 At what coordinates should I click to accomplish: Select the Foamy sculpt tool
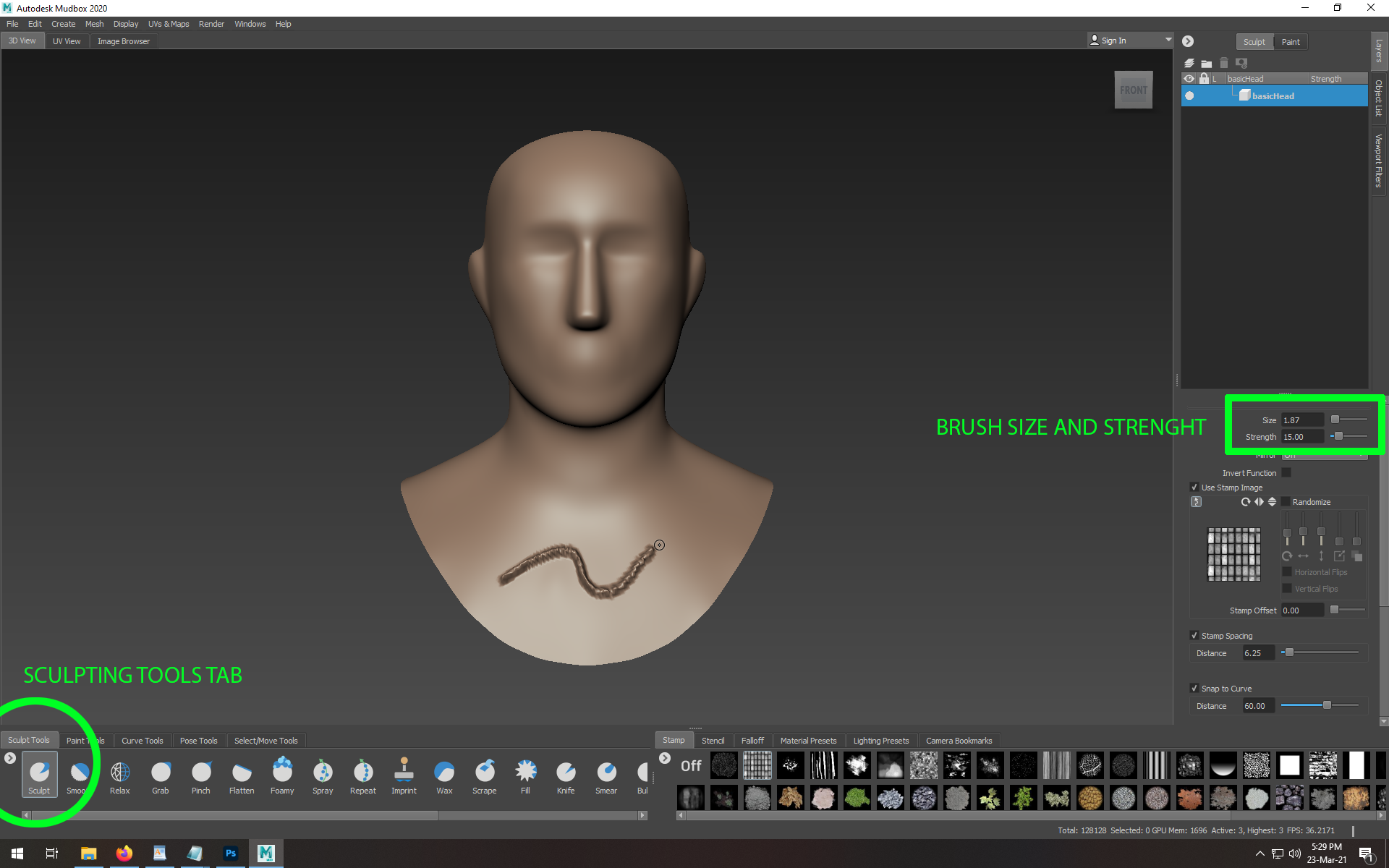click(282, 775)
